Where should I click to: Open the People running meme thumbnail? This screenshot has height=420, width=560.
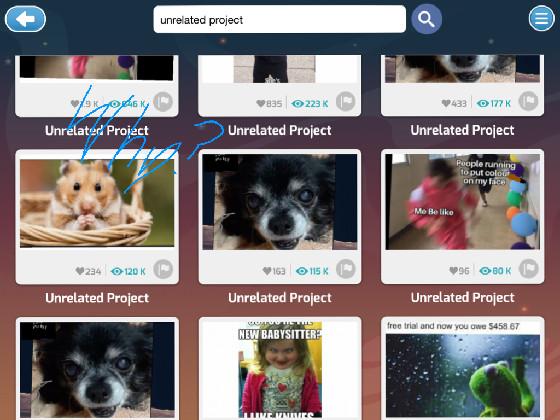pos(462,202)
